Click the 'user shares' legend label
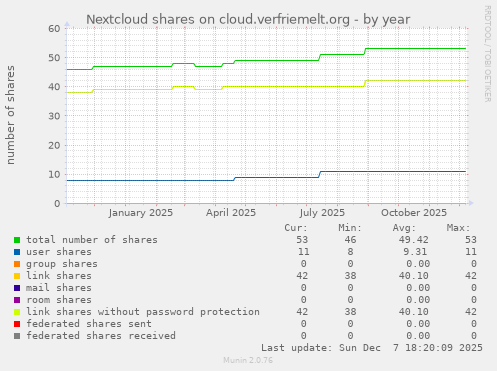 coord(59,252)
